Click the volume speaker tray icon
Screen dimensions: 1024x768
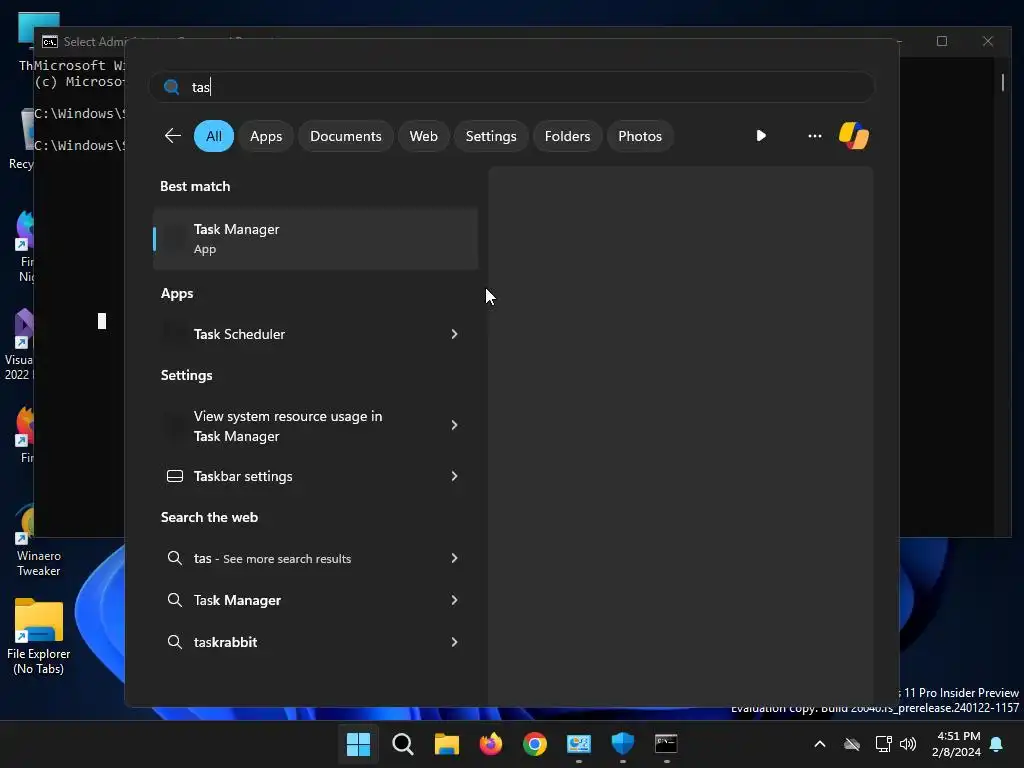point(908,744)
